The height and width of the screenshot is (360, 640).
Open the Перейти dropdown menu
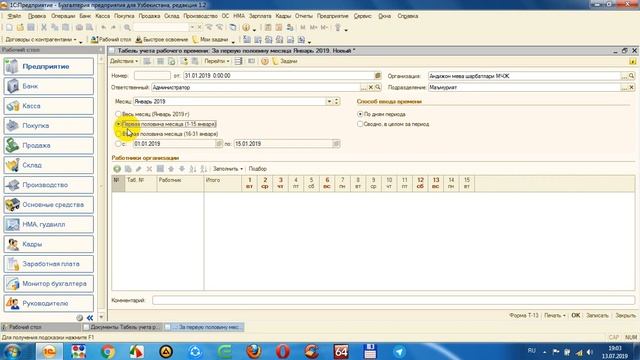[x=217, y=61]
